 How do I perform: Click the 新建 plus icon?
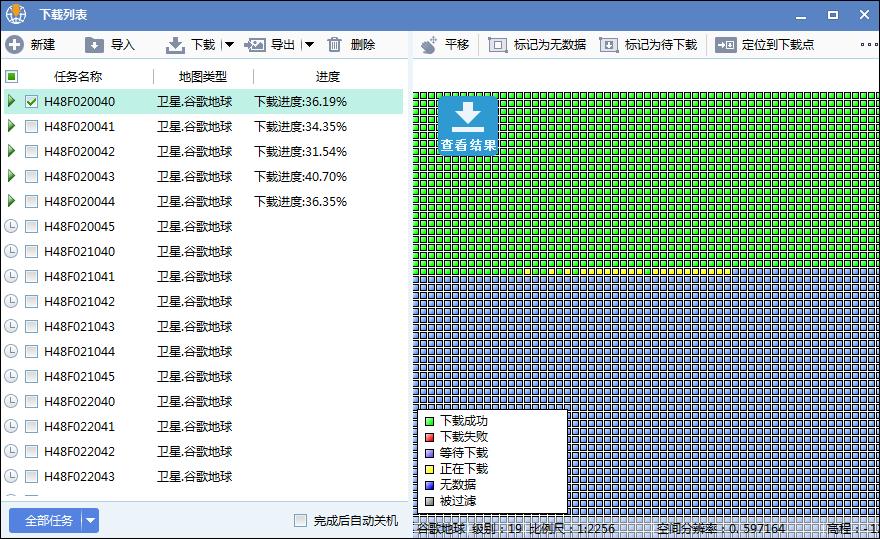coord(14,45)
